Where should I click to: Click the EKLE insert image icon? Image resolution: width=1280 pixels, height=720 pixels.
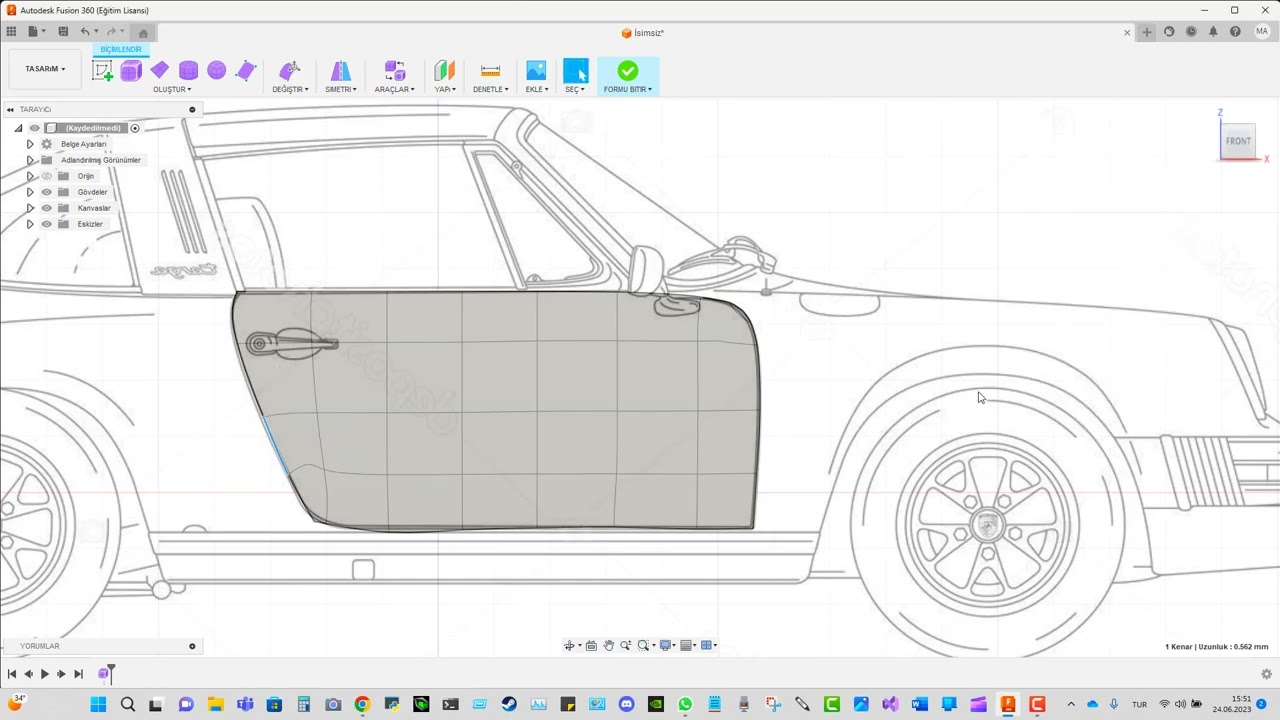point(536,70)
